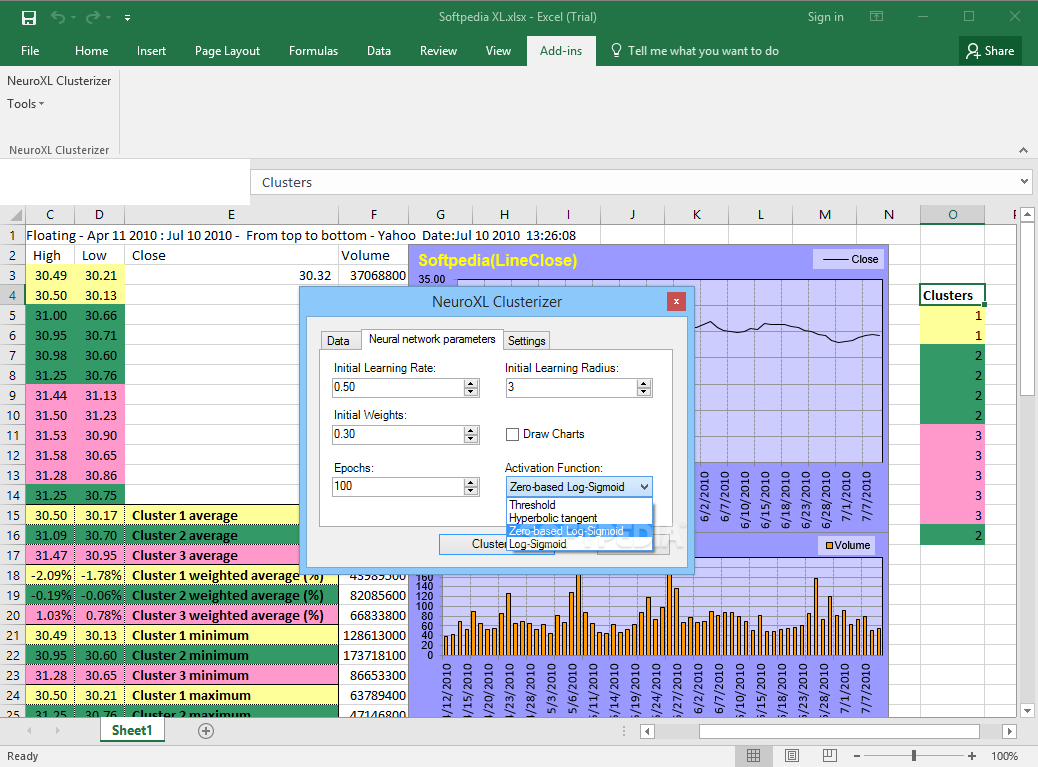Switch to Page Break Preview icon
Image resolution: width=1038 pixels, height=767 pixels.
(829, 756)
